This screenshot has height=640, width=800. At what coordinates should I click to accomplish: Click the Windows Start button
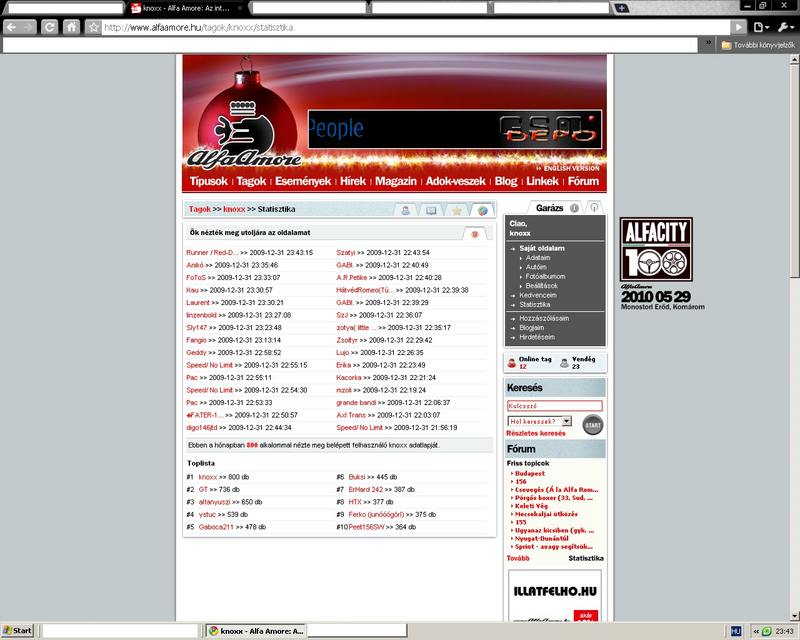(x=17, y=631)
